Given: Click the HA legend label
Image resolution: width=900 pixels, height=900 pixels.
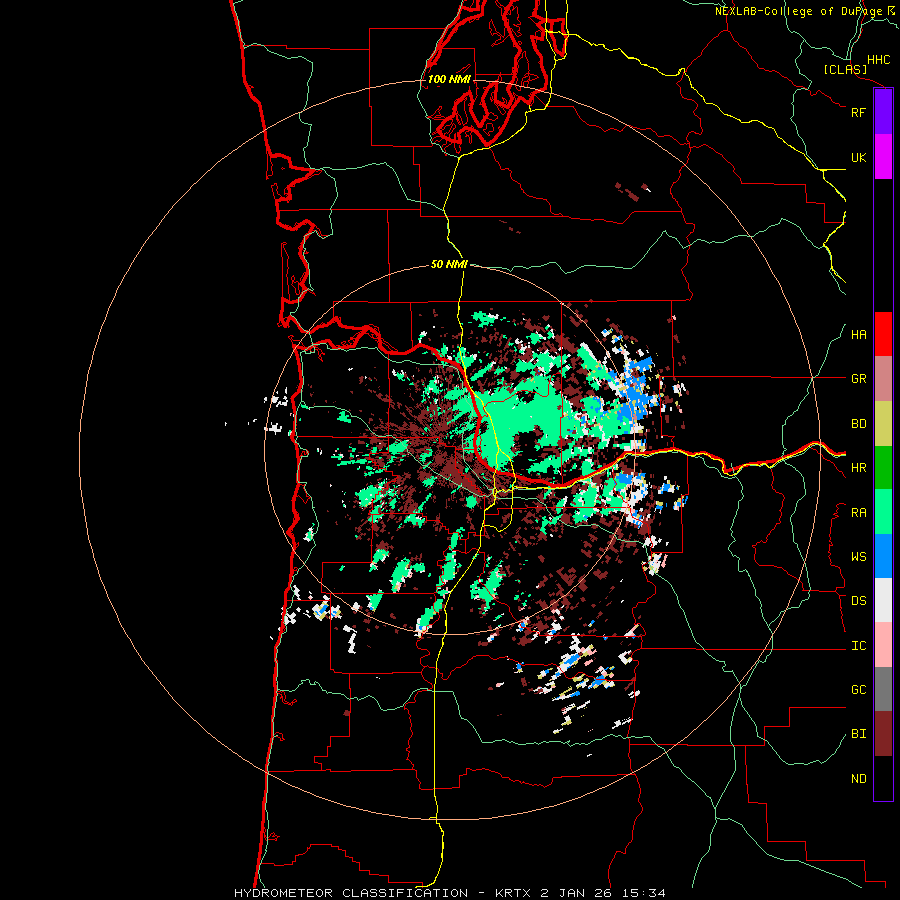Looking at the screenshot, I should coord(858,335).
